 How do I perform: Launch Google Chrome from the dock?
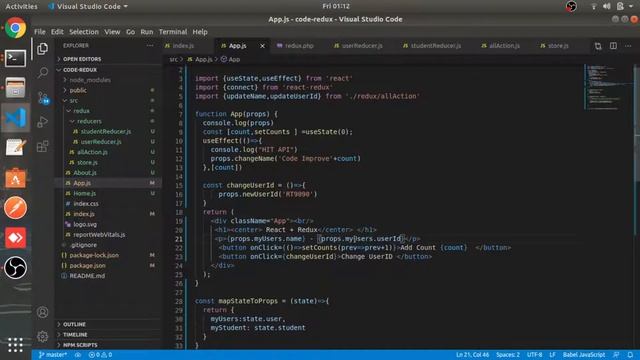tap(16, 28)
